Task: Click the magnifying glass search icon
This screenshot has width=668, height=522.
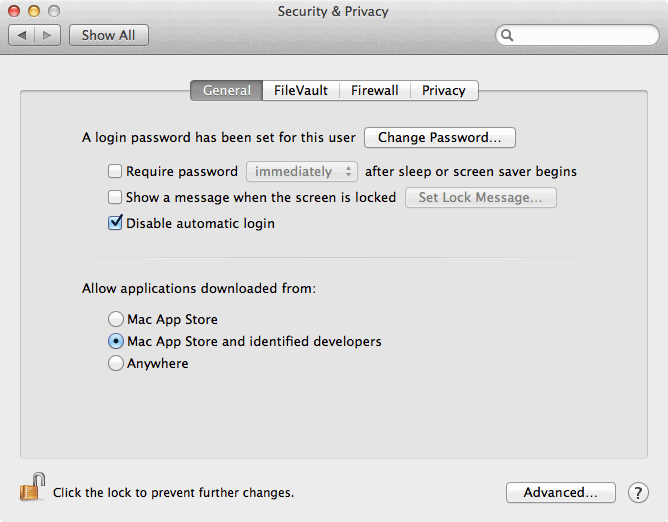Action: click(x=507, y=35)
